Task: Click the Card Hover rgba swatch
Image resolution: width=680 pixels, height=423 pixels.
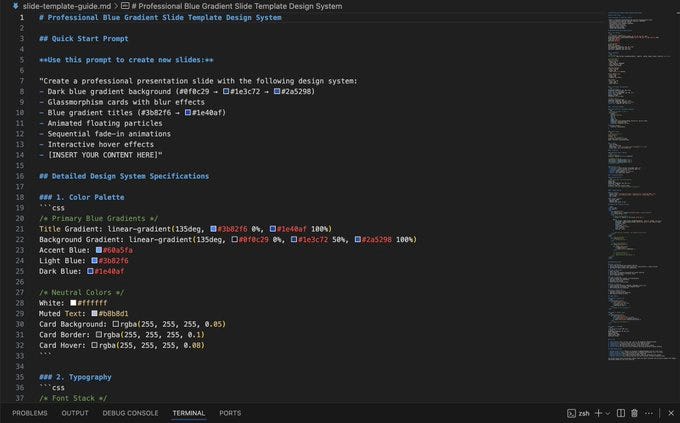Action: pyautogui.click(x=95, y=345)
